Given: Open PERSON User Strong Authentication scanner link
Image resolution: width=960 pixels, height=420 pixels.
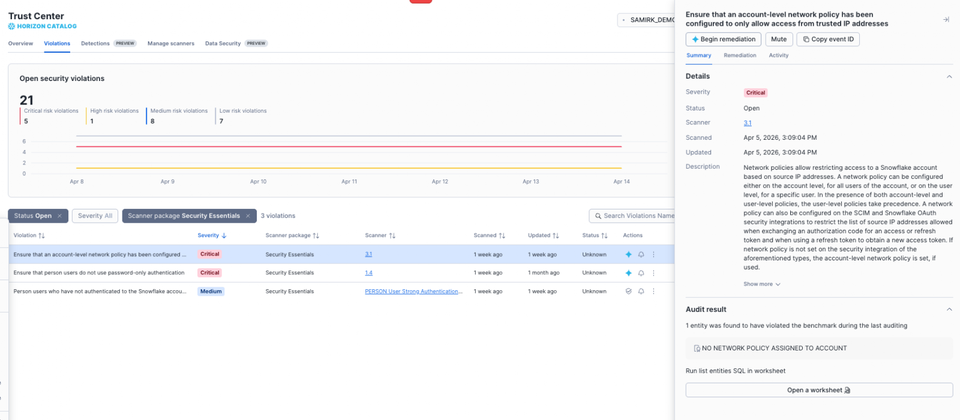Looking at the screenshot, I should (x=414, y=291).
